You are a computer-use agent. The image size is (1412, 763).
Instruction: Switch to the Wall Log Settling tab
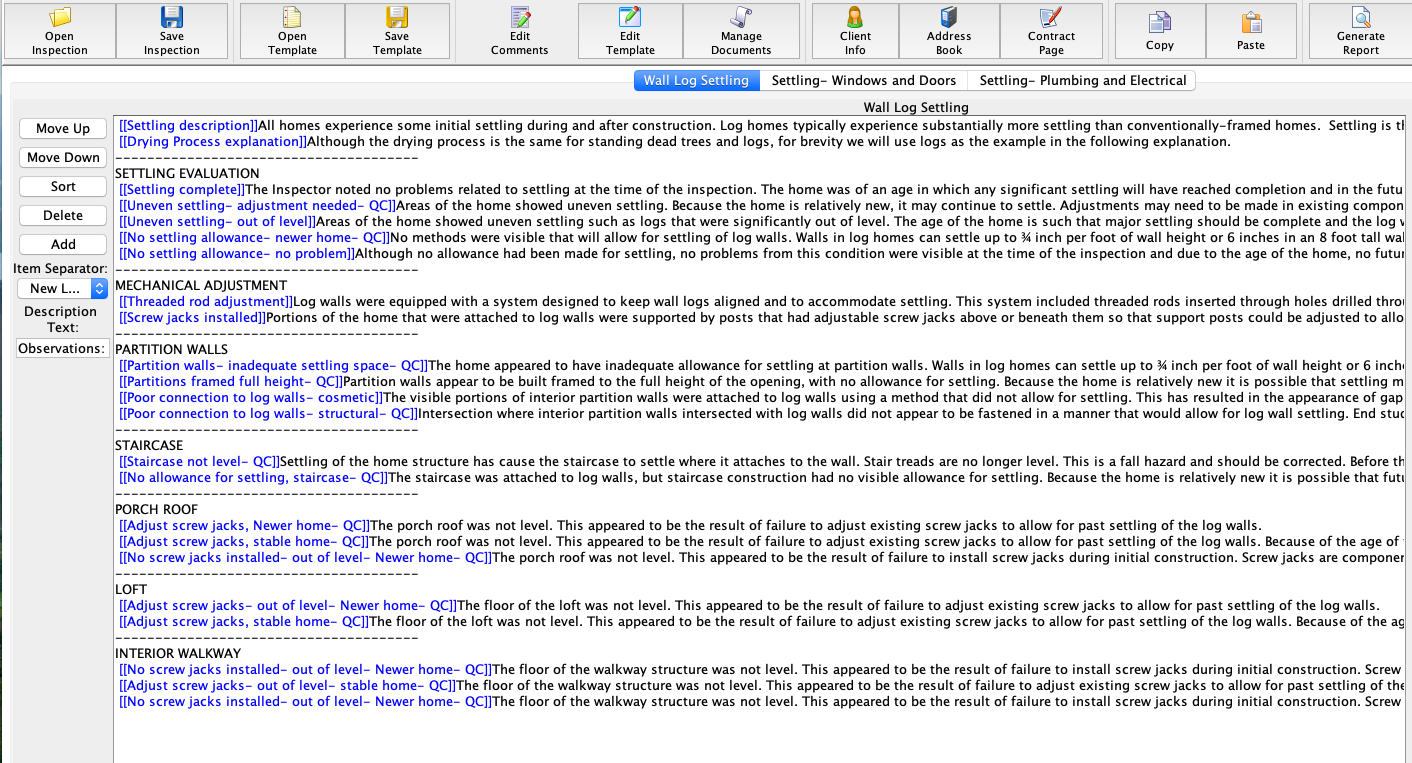696,80
